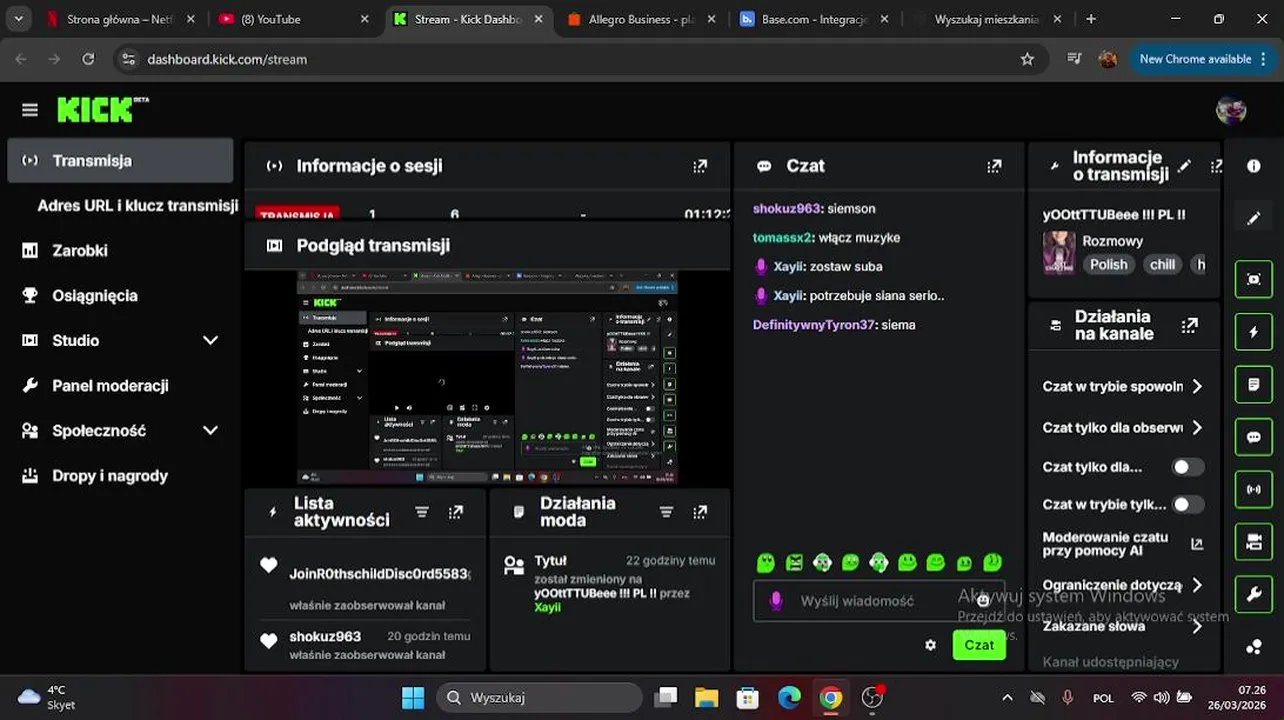1284x720 pixels.
Task: Open Chrome's tab search dropdown arrow
Action: coord(17,19)
